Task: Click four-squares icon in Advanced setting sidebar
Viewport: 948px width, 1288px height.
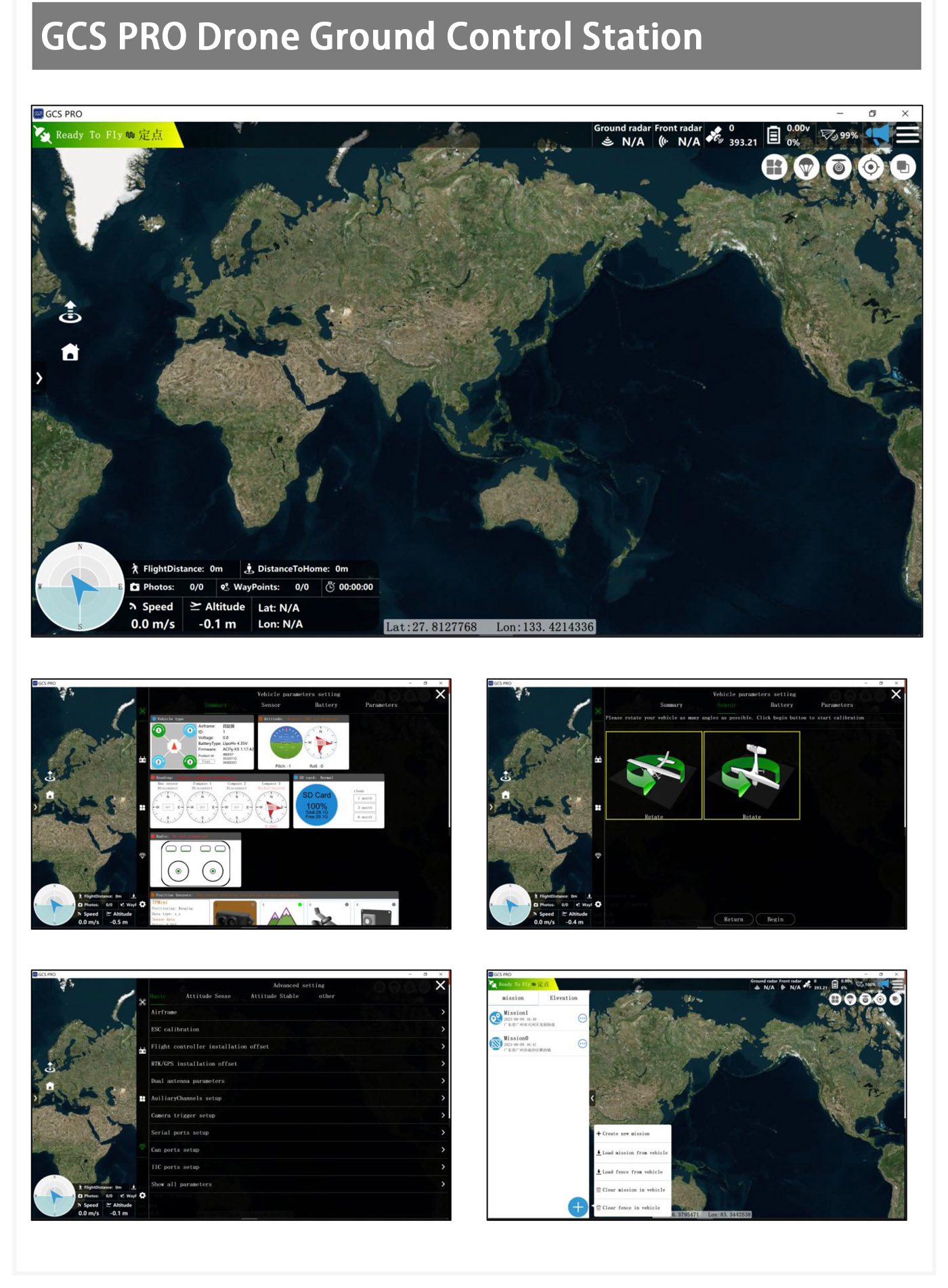Action: click(x=142, y=1098)
